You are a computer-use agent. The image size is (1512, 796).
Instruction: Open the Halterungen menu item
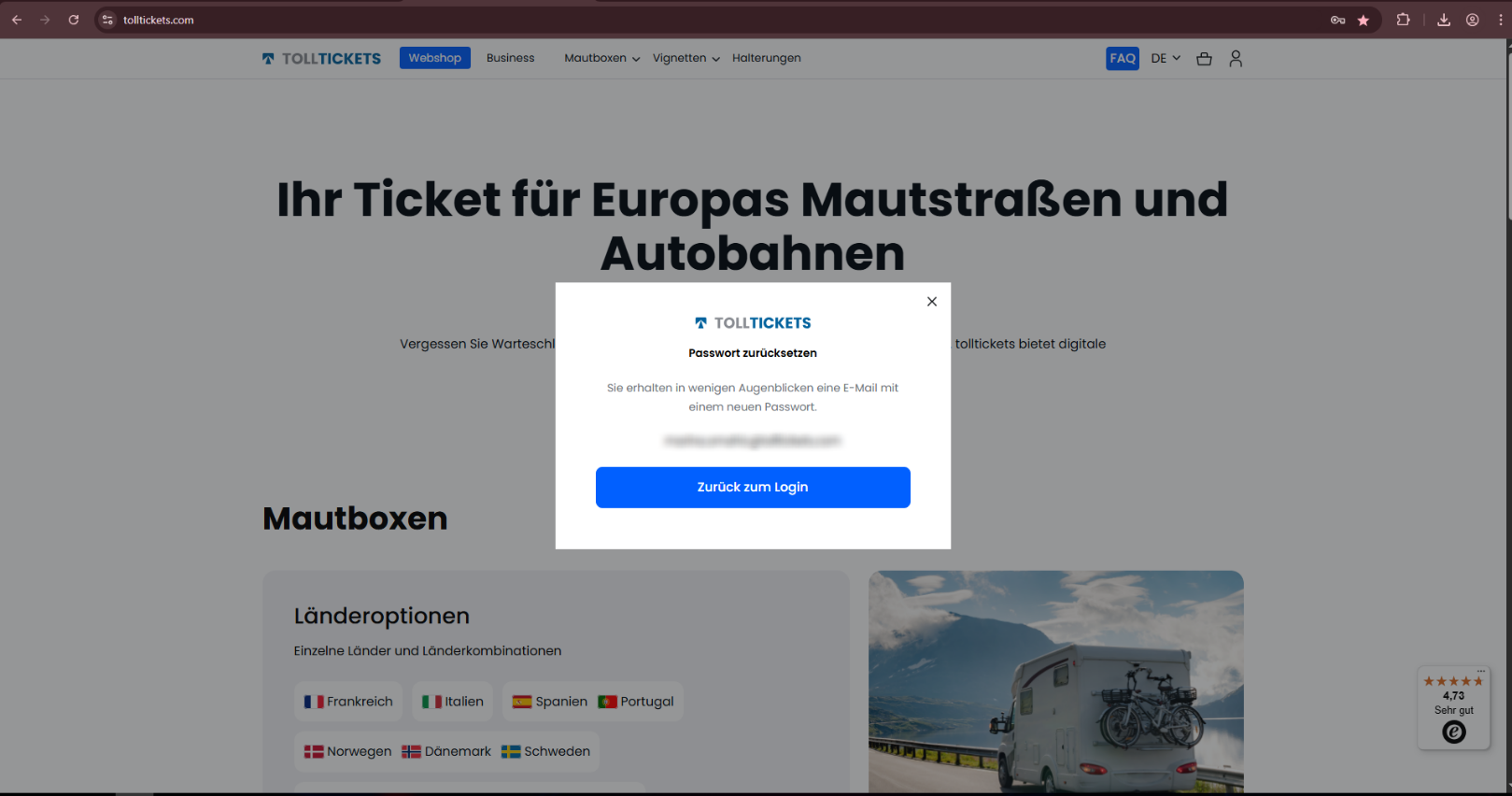(766, 58)
